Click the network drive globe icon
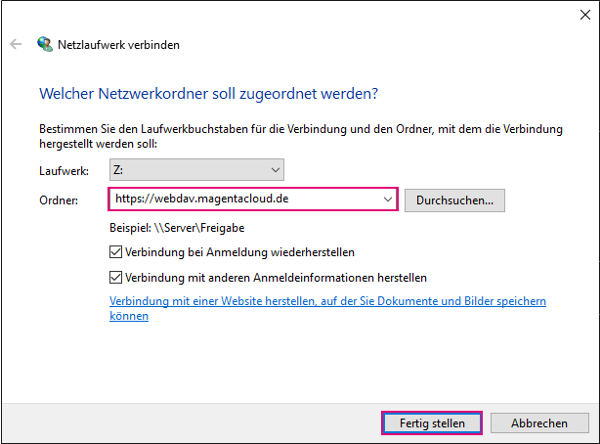 45,44
